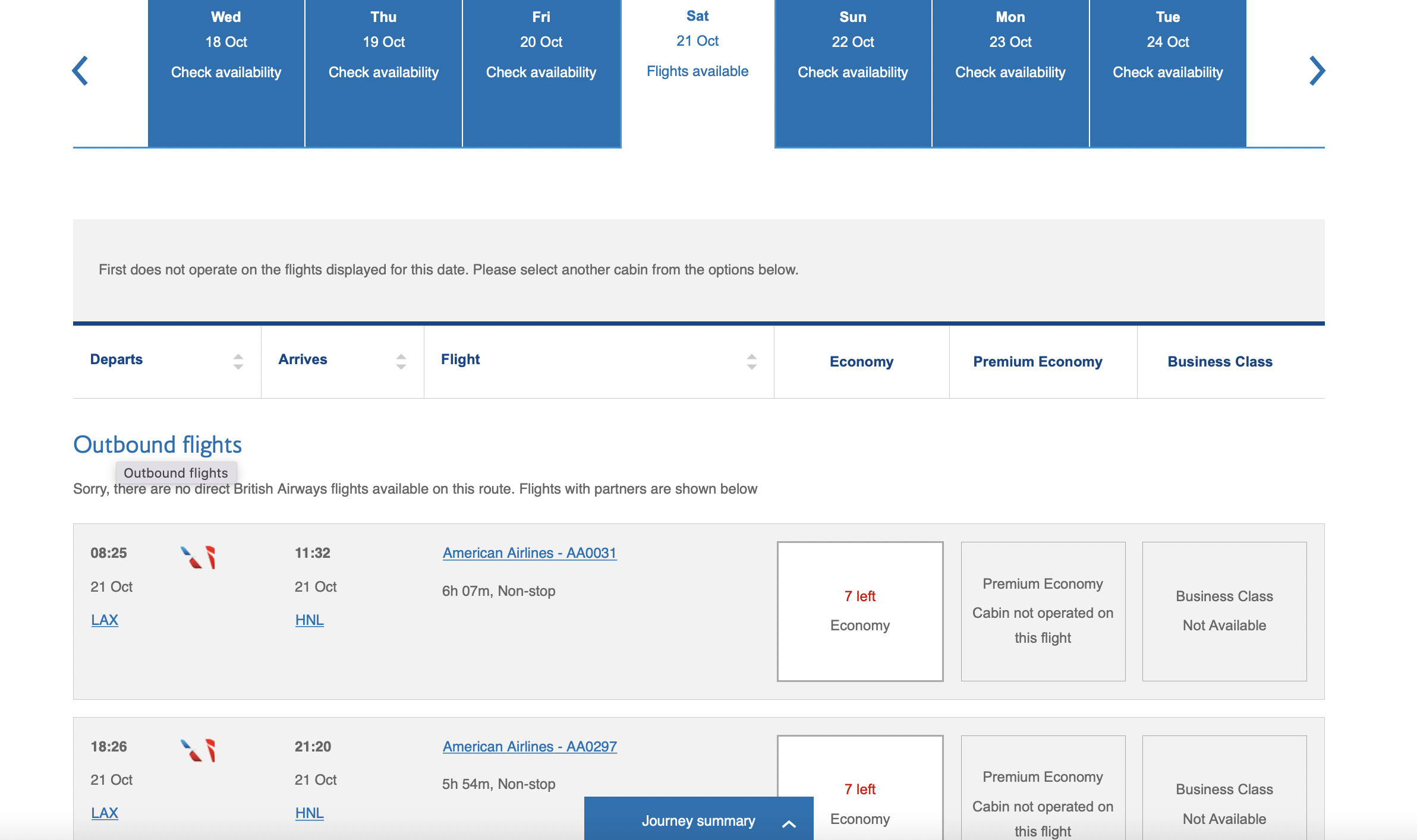
Task: Select Thu 19 Oct date tab
Action: tap(383, 73)
